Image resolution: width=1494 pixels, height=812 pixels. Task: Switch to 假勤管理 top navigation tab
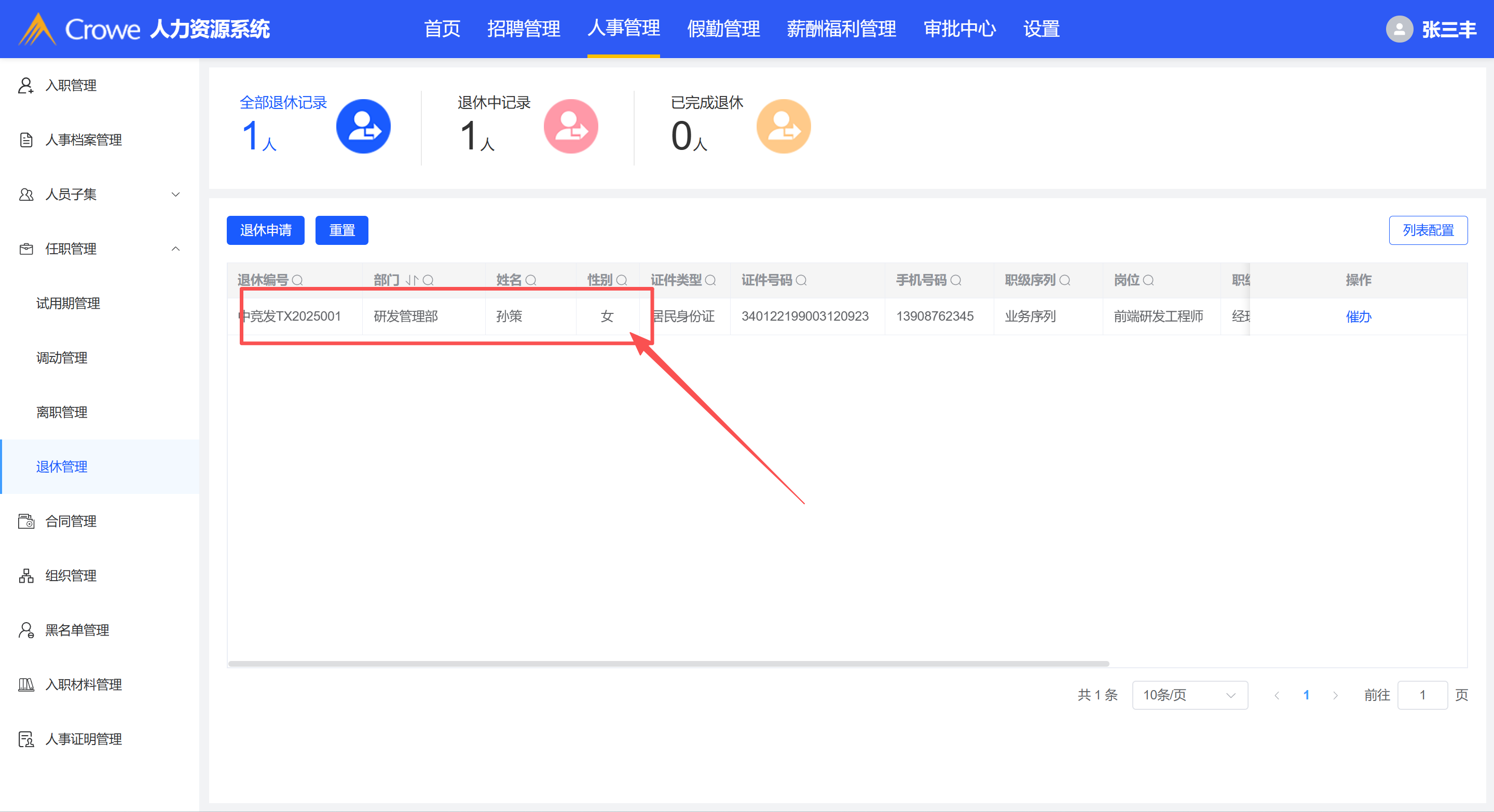723,29
